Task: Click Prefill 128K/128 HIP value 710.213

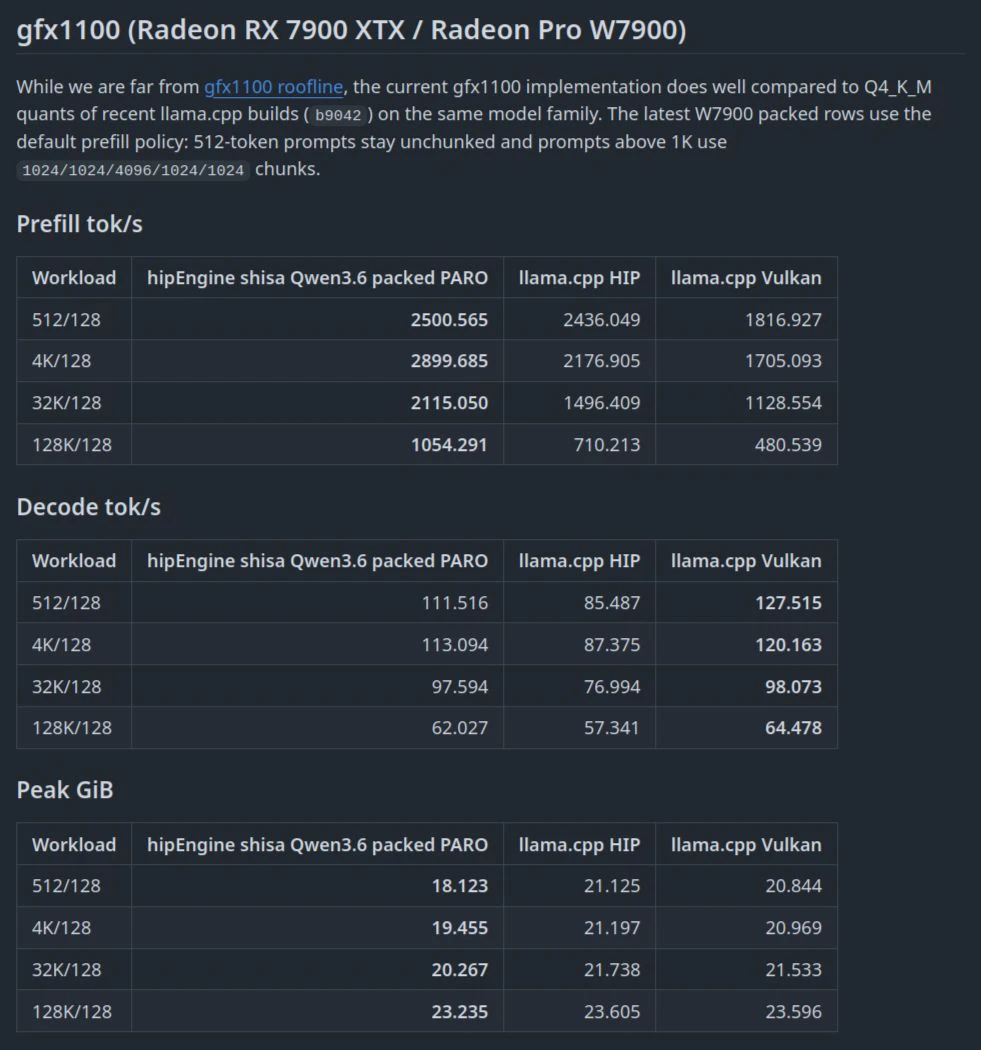Action: pyautogui.click(x=607, y=445)
